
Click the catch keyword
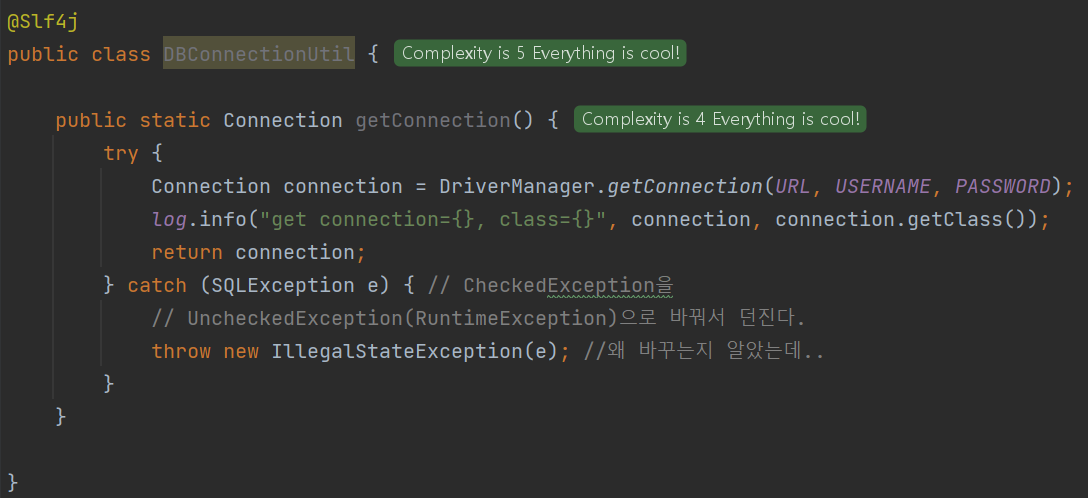[x=157, y=285]
